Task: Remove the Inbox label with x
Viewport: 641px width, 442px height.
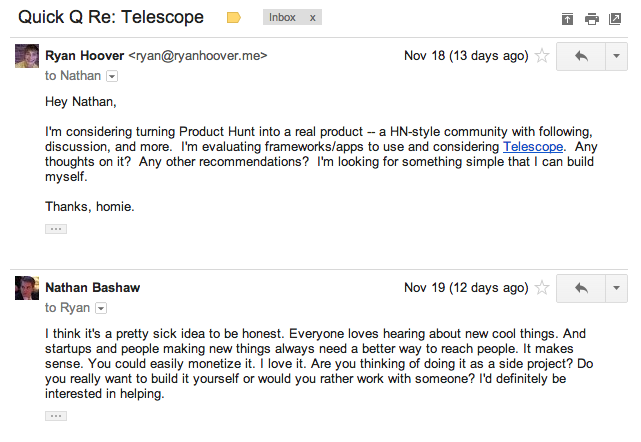Action: pos(312,18)
